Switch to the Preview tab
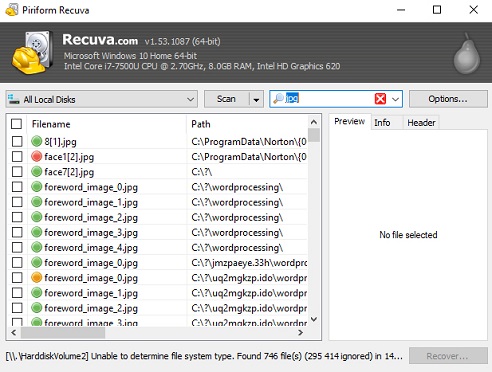The height and width of the screenshot is (372, 492). [x=349, y=121]
